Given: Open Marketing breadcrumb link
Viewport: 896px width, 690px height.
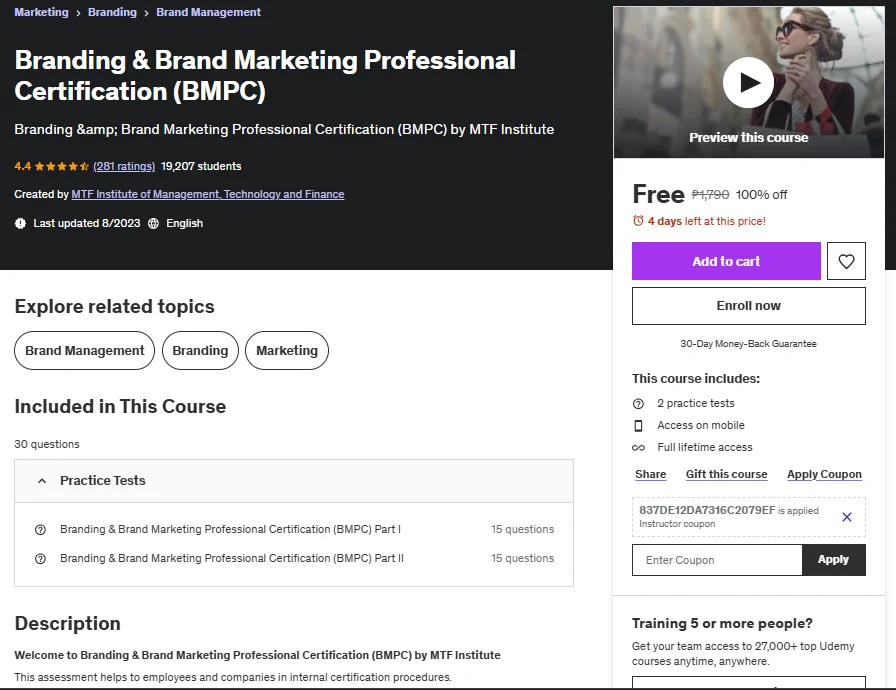Looking at the screenshot, I should (x=41, y=12).
